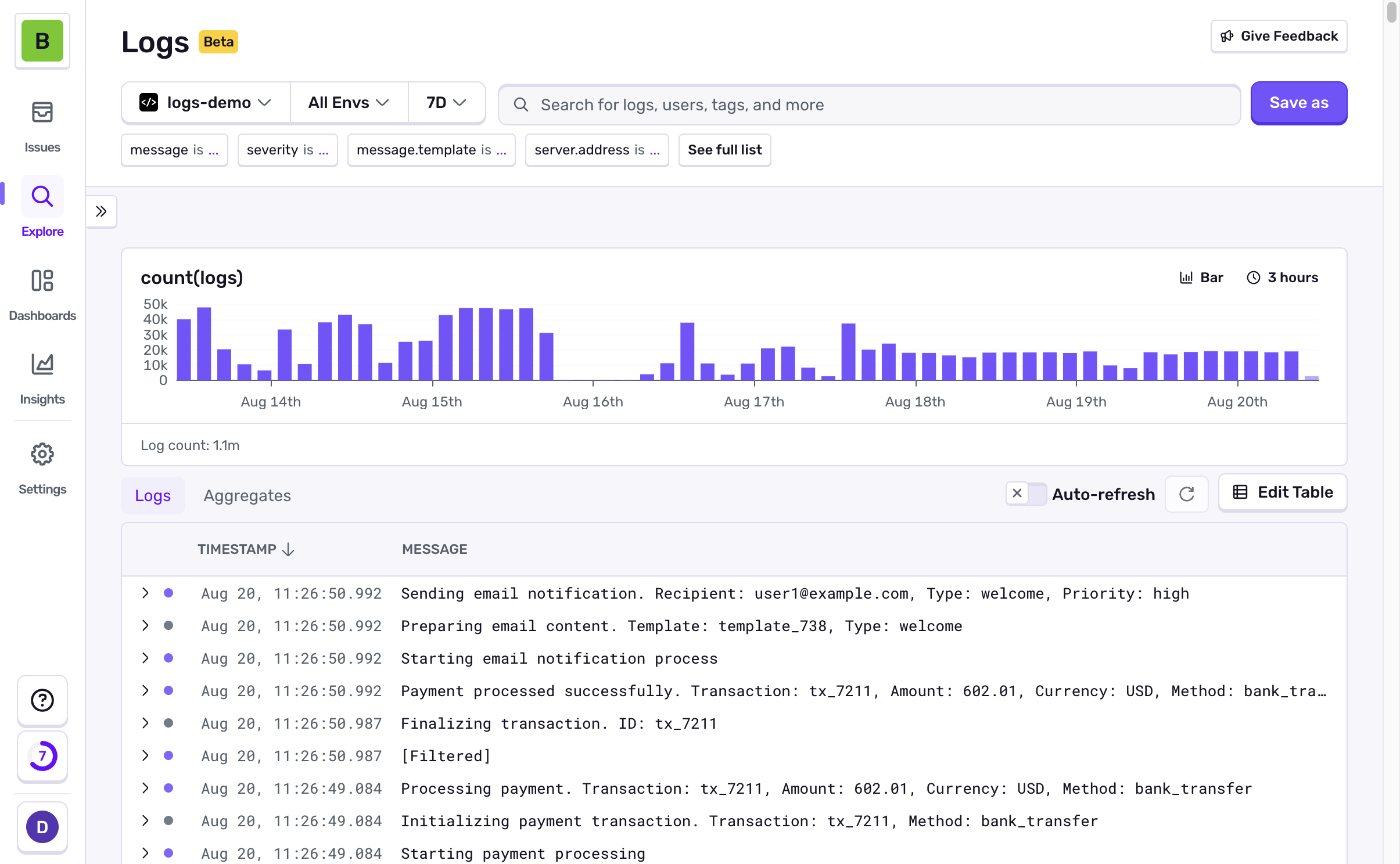Select the Logs tab

pyautogui.click(x=153, y=495)
